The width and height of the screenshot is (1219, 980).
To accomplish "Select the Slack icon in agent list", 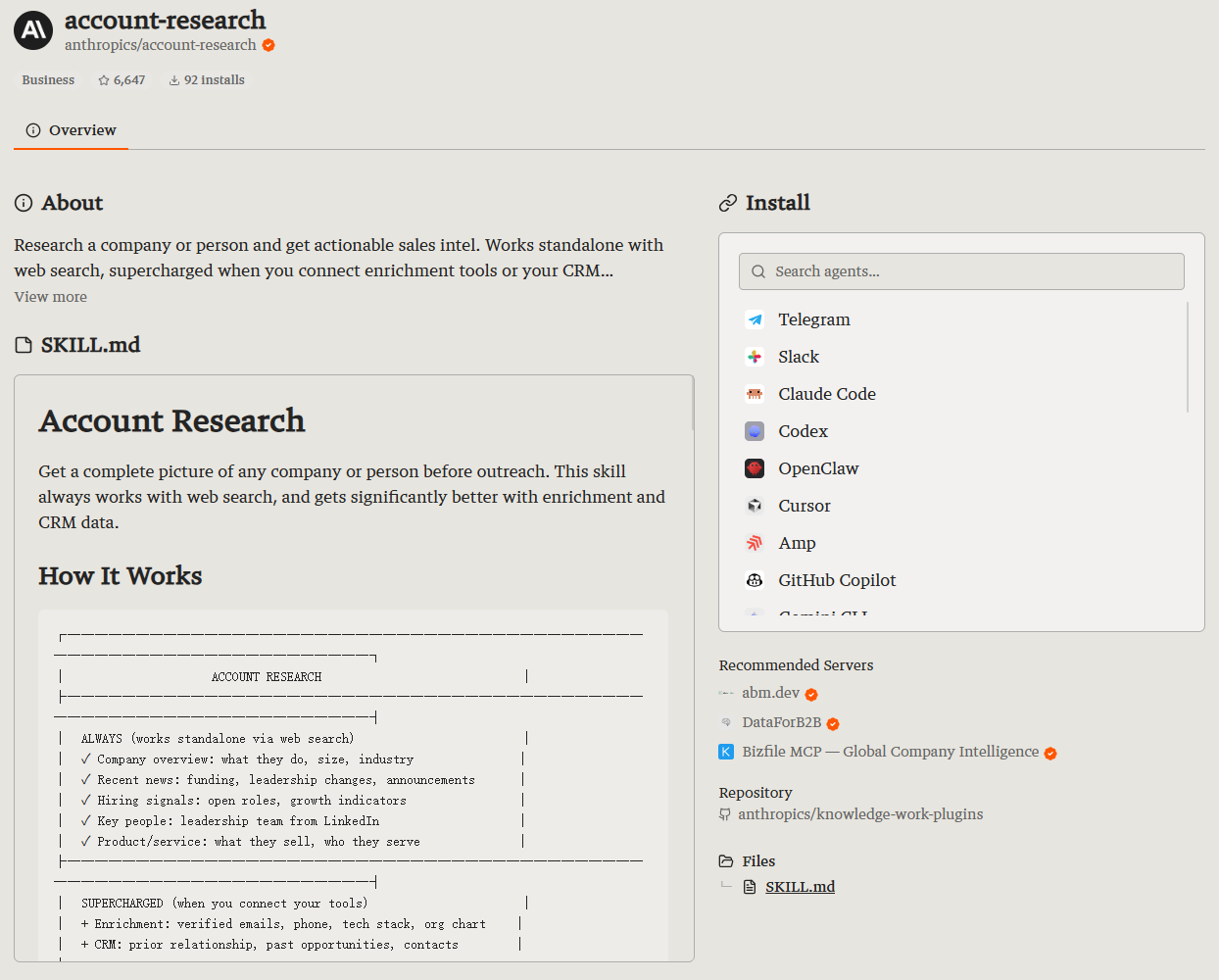I will click(755, 357).
